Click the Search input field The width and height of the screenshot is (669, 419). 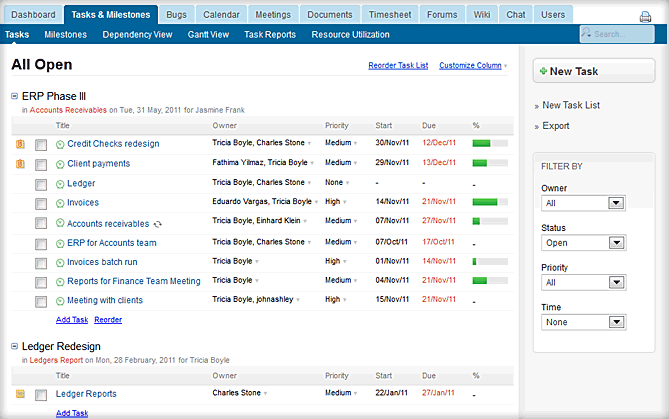click(615, 34)
